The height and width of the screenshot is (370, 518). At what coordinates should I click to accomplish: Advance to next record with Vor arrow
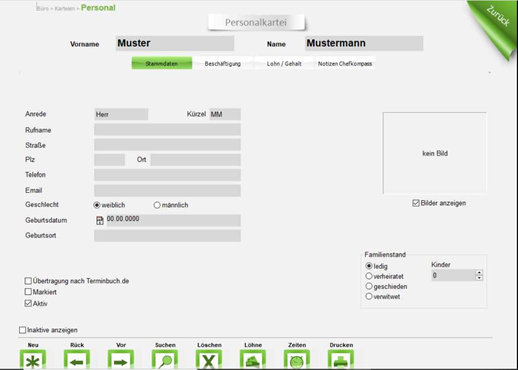(121, 360)
